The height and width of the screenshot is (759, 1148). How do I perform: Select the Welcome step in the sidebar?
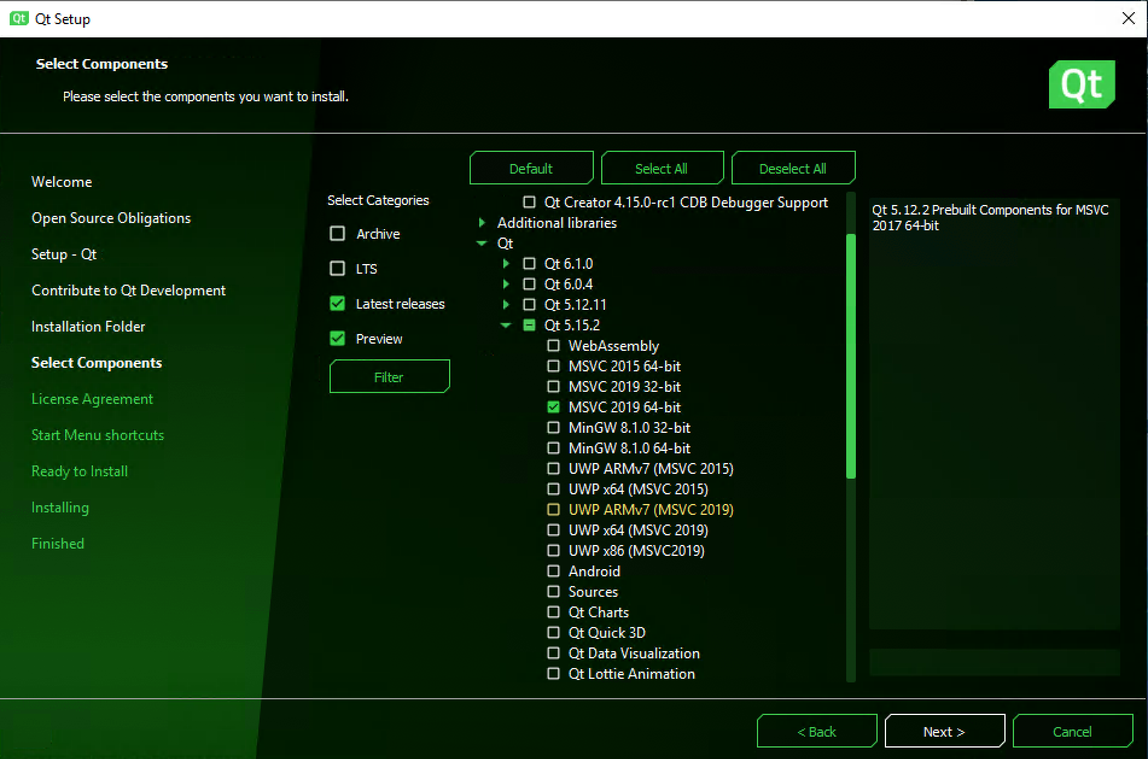tap(62, 182)
